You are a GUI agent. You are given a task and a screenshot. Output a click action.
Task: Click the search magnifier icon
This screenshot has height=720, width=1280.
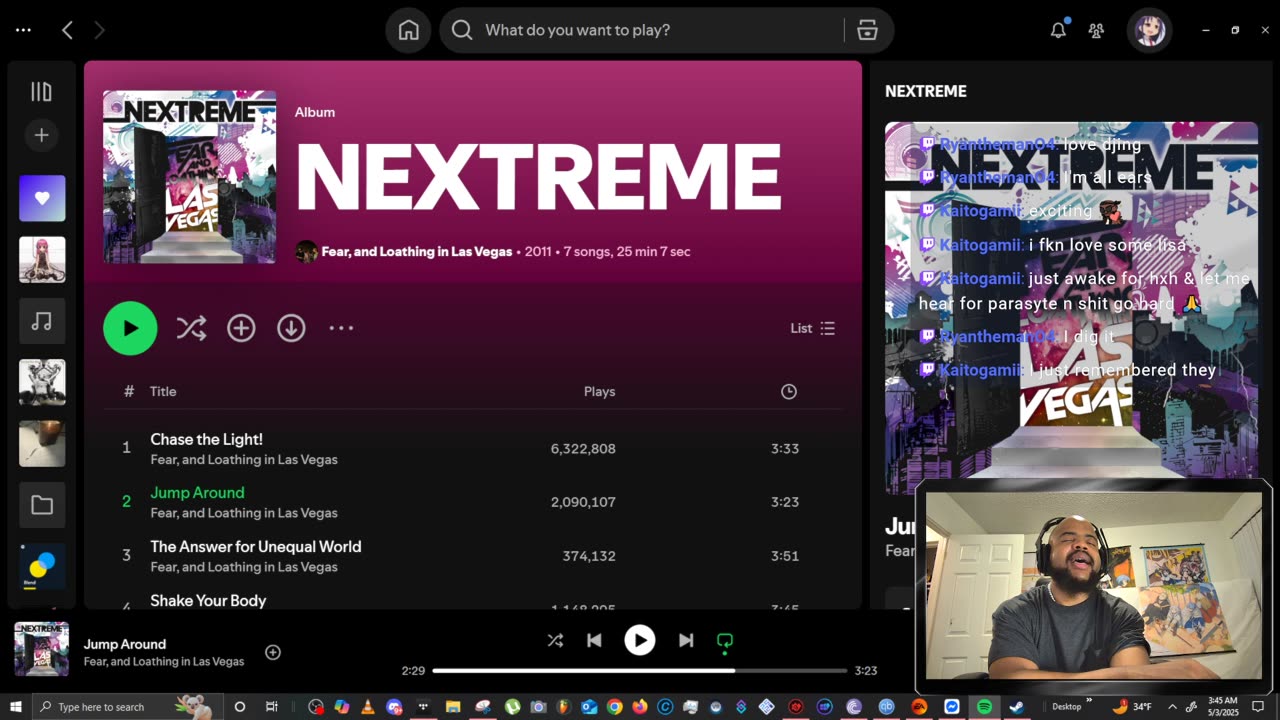point(462,30)
